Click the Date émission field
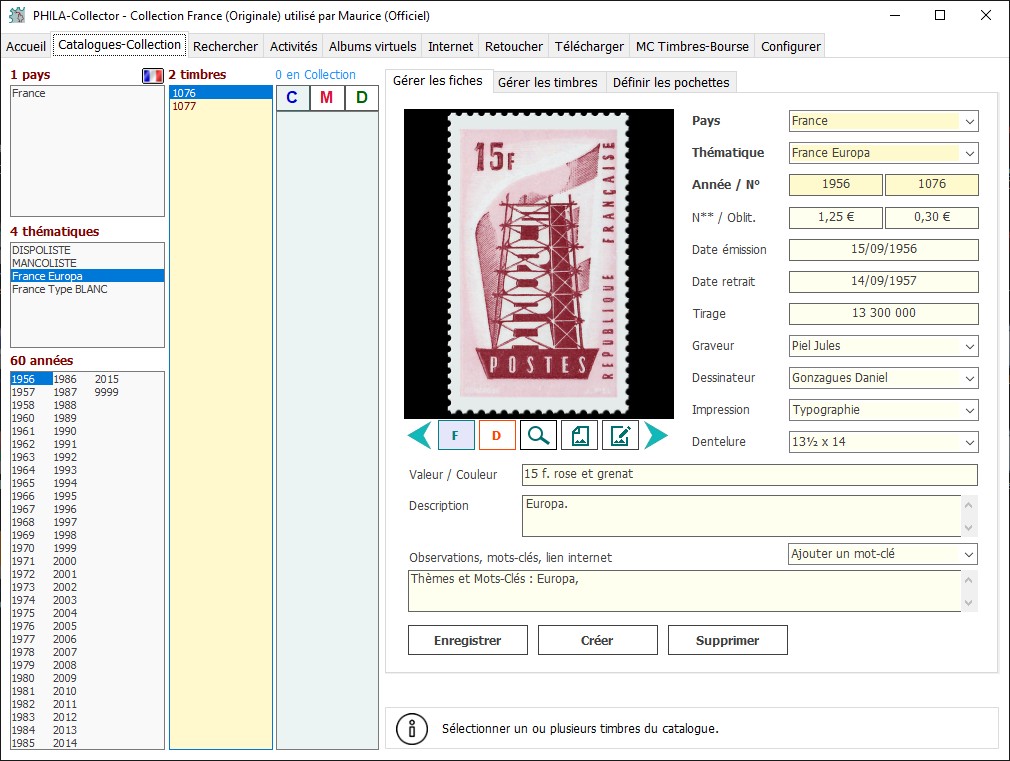The image size is (1010, 761). pos(884,249)
